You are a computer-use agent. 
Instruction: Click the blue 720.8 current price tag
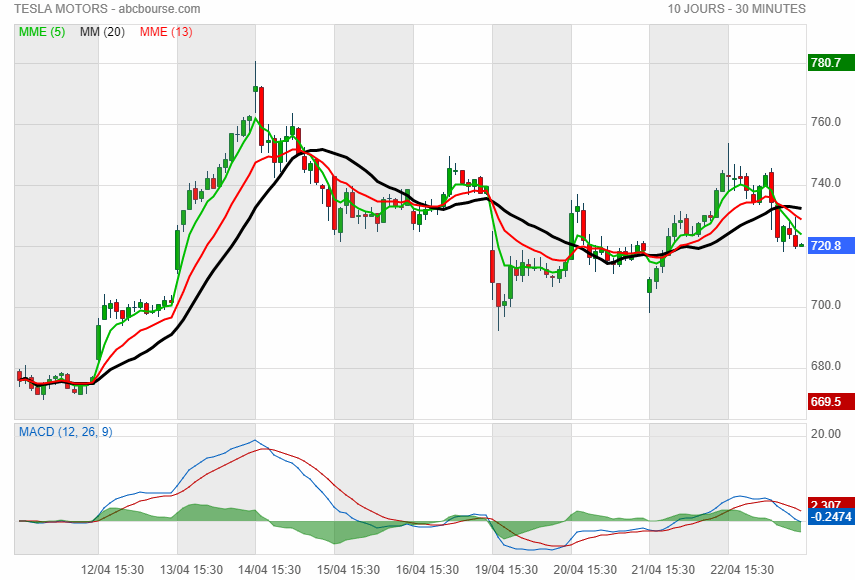click(831, 246)
